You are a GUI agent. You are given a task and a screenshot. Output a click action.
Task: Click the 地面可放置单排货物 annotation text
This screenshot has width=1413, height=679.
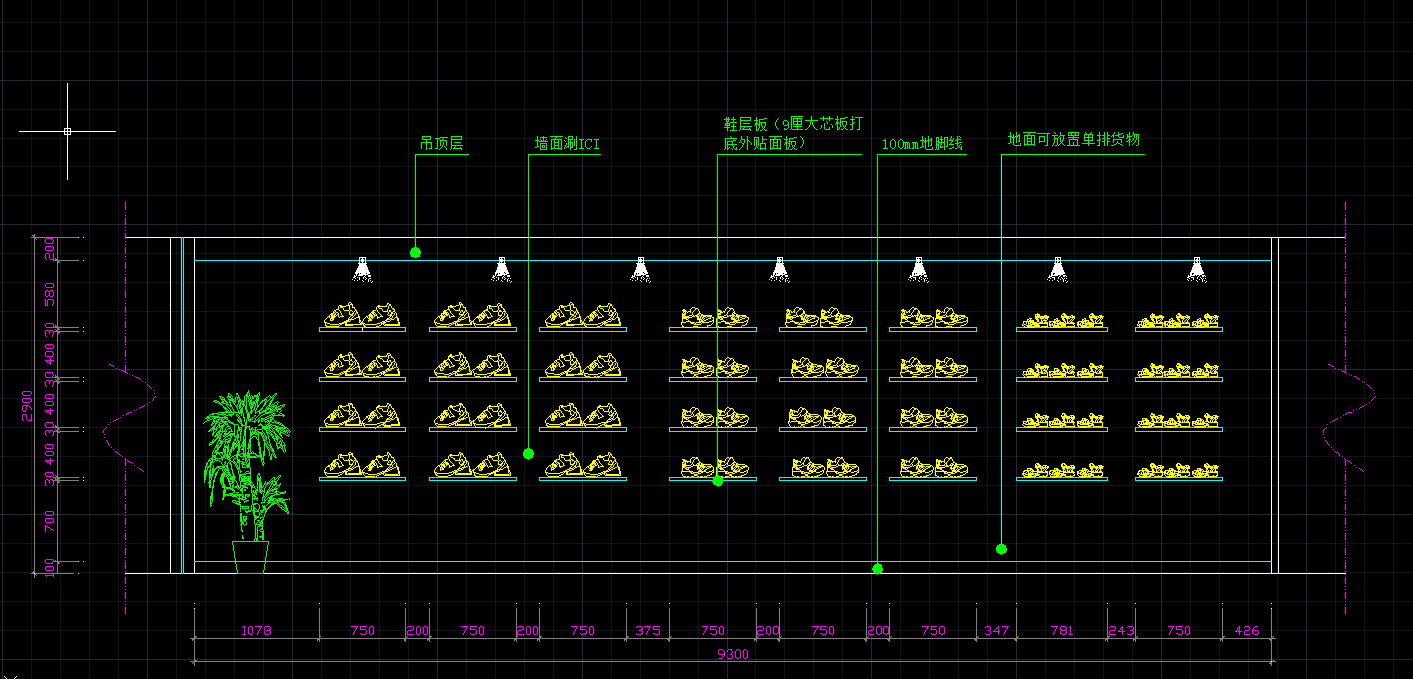pyautogui.click(x=1073, y=140)
